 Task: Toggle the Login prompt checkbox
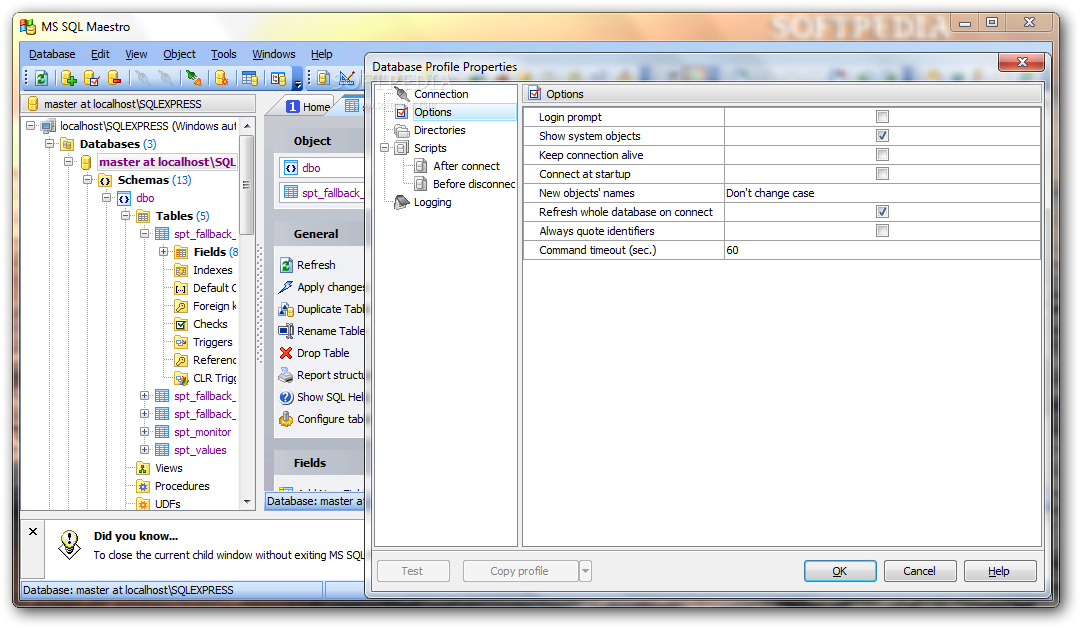pos(882,117)
